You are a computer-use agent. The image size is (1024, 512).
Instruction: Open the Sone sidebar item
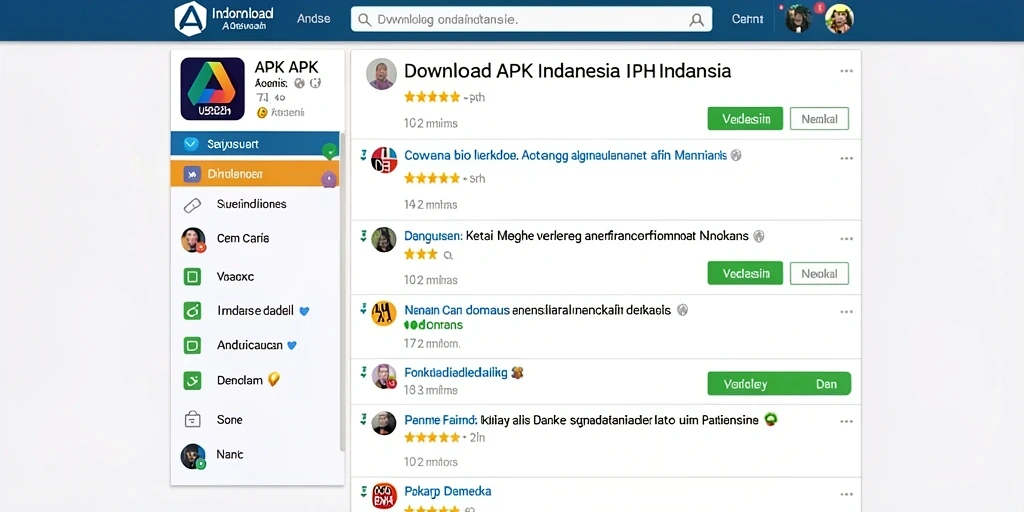(x=229, y=420)
